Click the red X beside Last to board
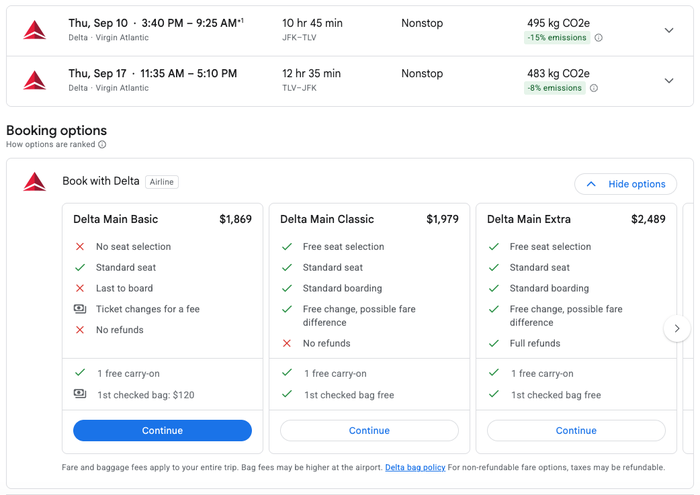This screenshot has height=495, width=700. coord(80,288)
